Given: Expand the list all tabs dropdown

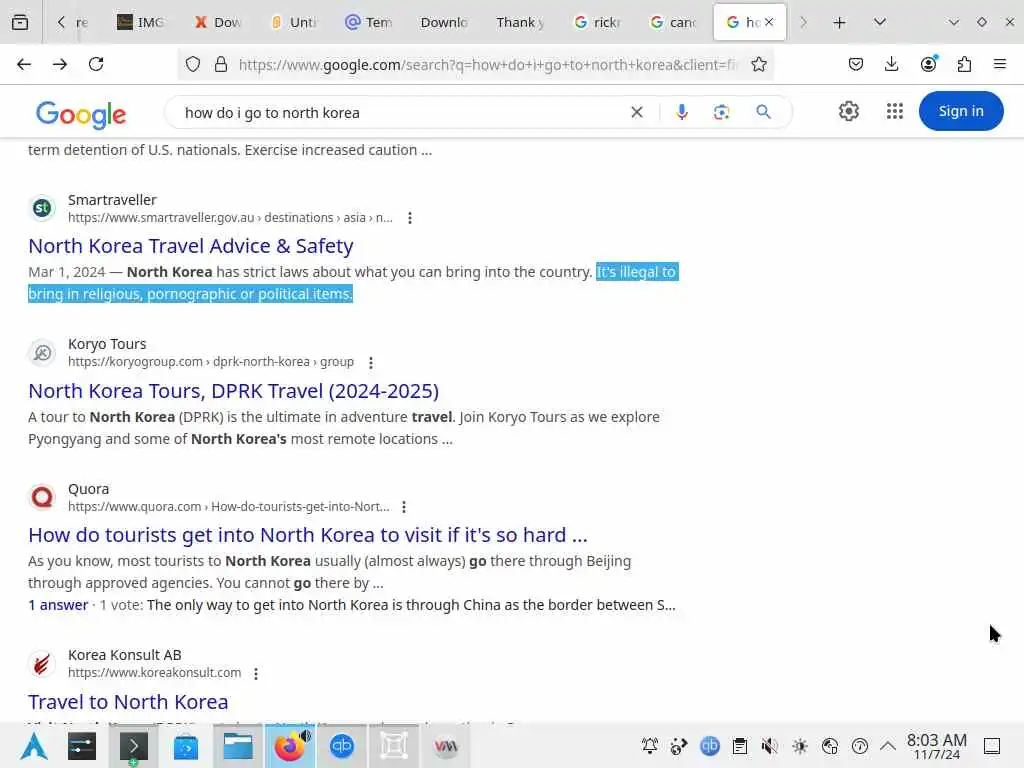Looking at the screenshot, I should (x=880, y=22).
